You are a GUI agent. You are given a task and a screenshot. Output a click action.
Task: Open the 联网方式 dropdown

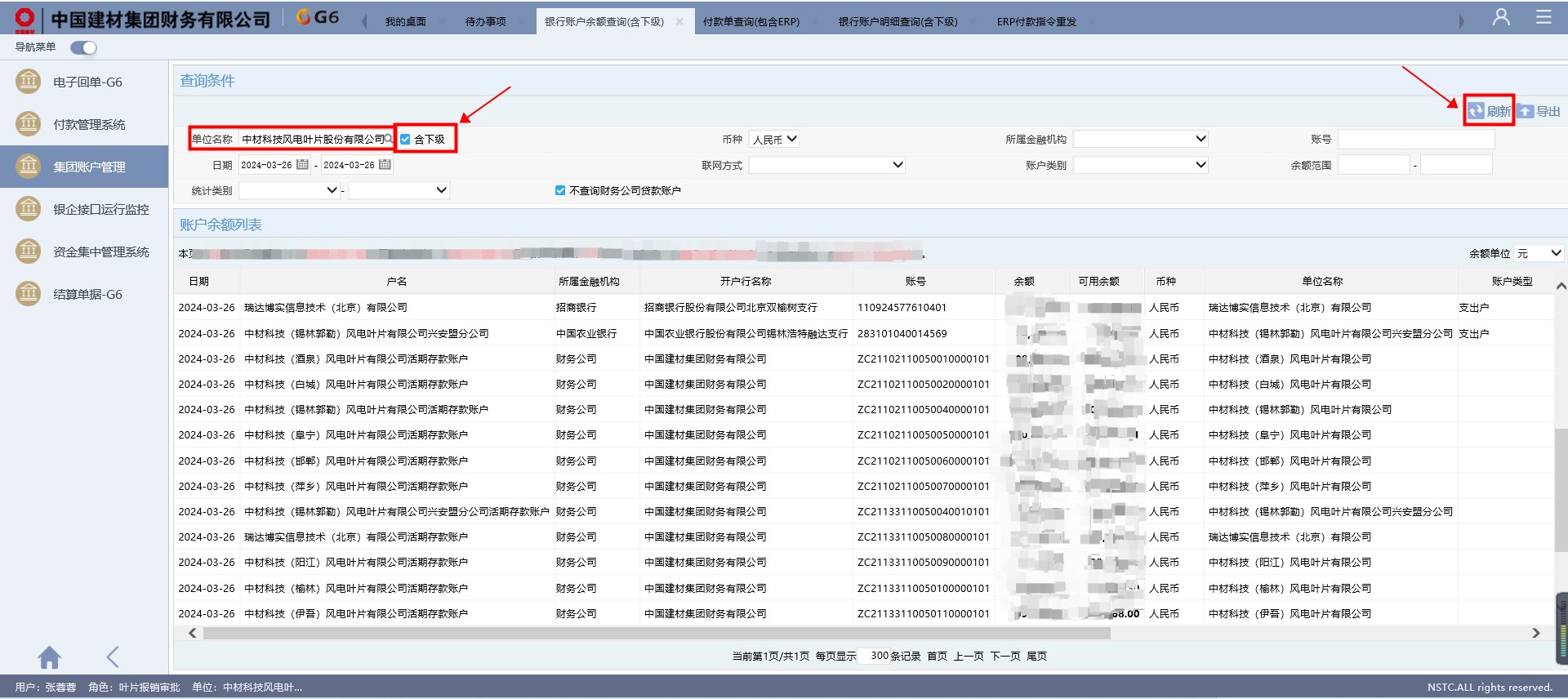[827, 165]
